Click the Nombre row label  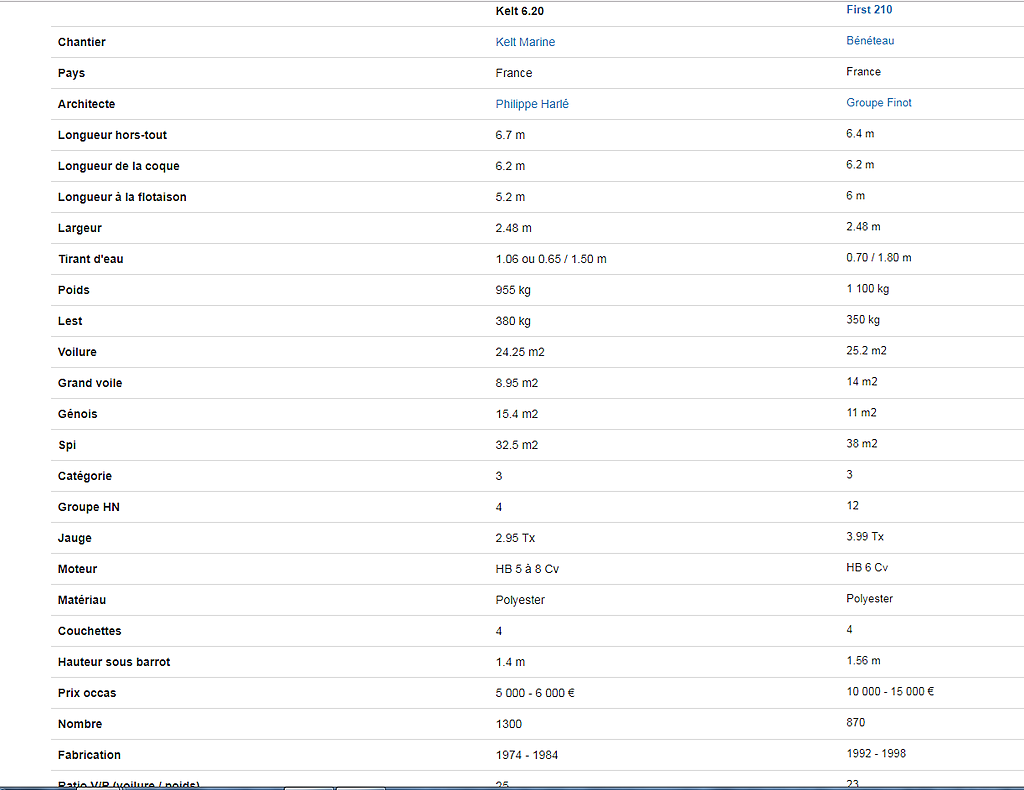[x=80, y=724]
